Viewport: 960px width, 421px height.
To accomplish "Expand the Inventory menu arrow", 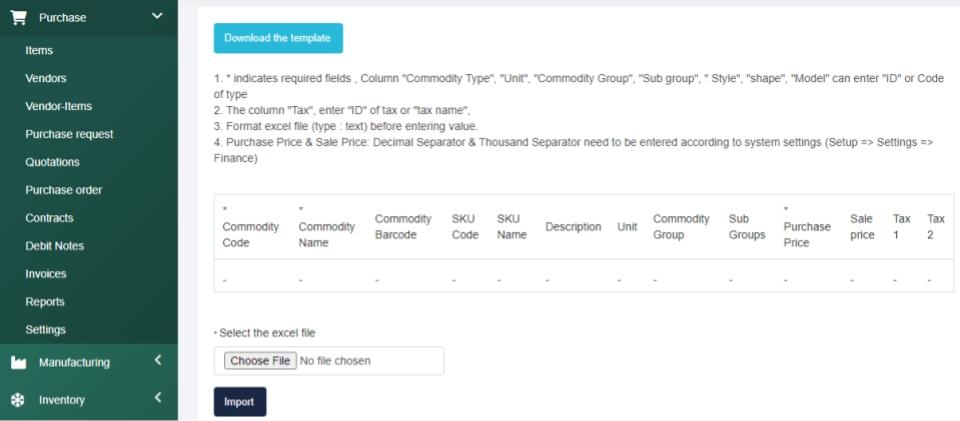I will point(157,399).
